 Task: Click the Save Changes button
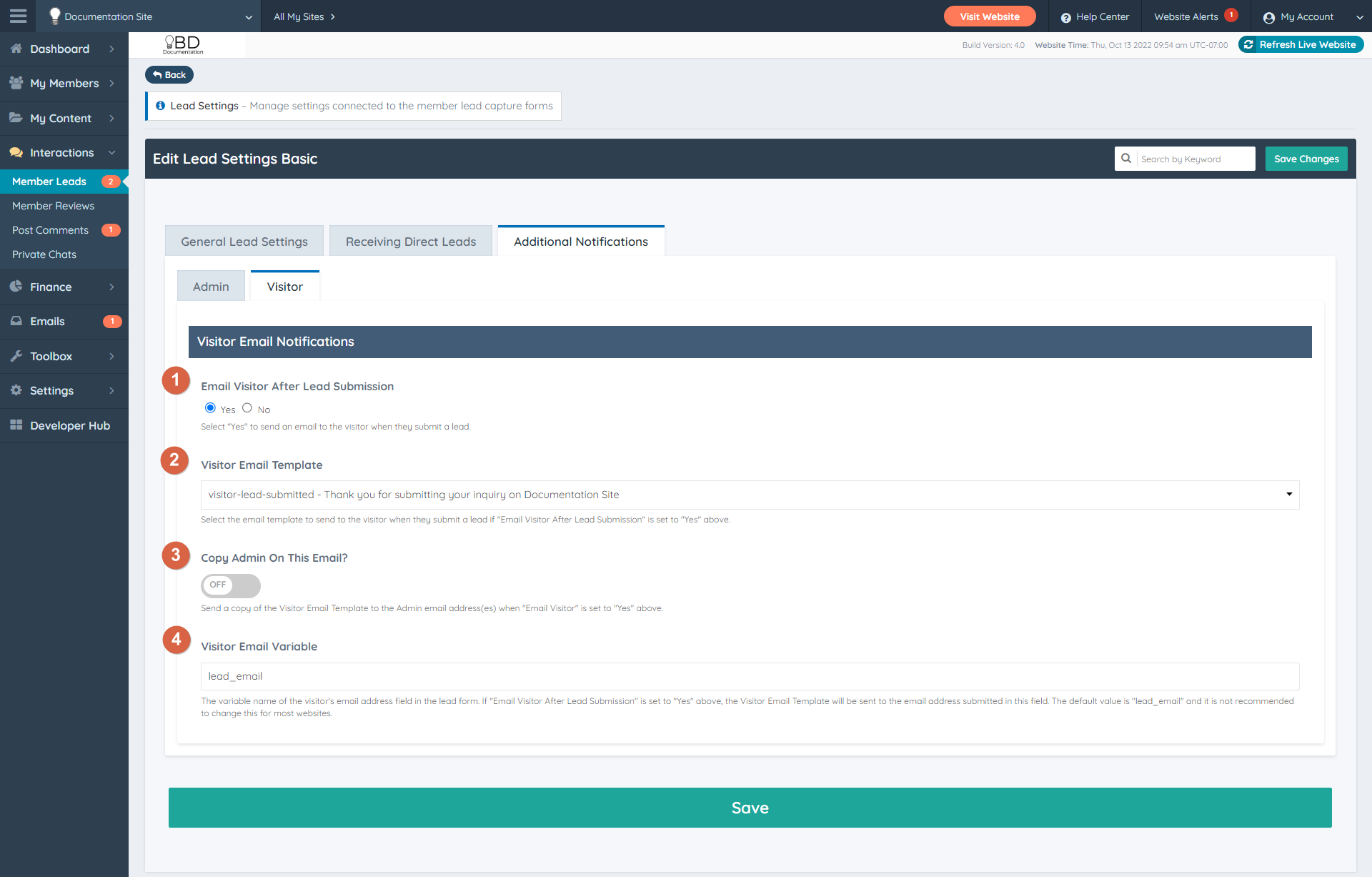1306,159
